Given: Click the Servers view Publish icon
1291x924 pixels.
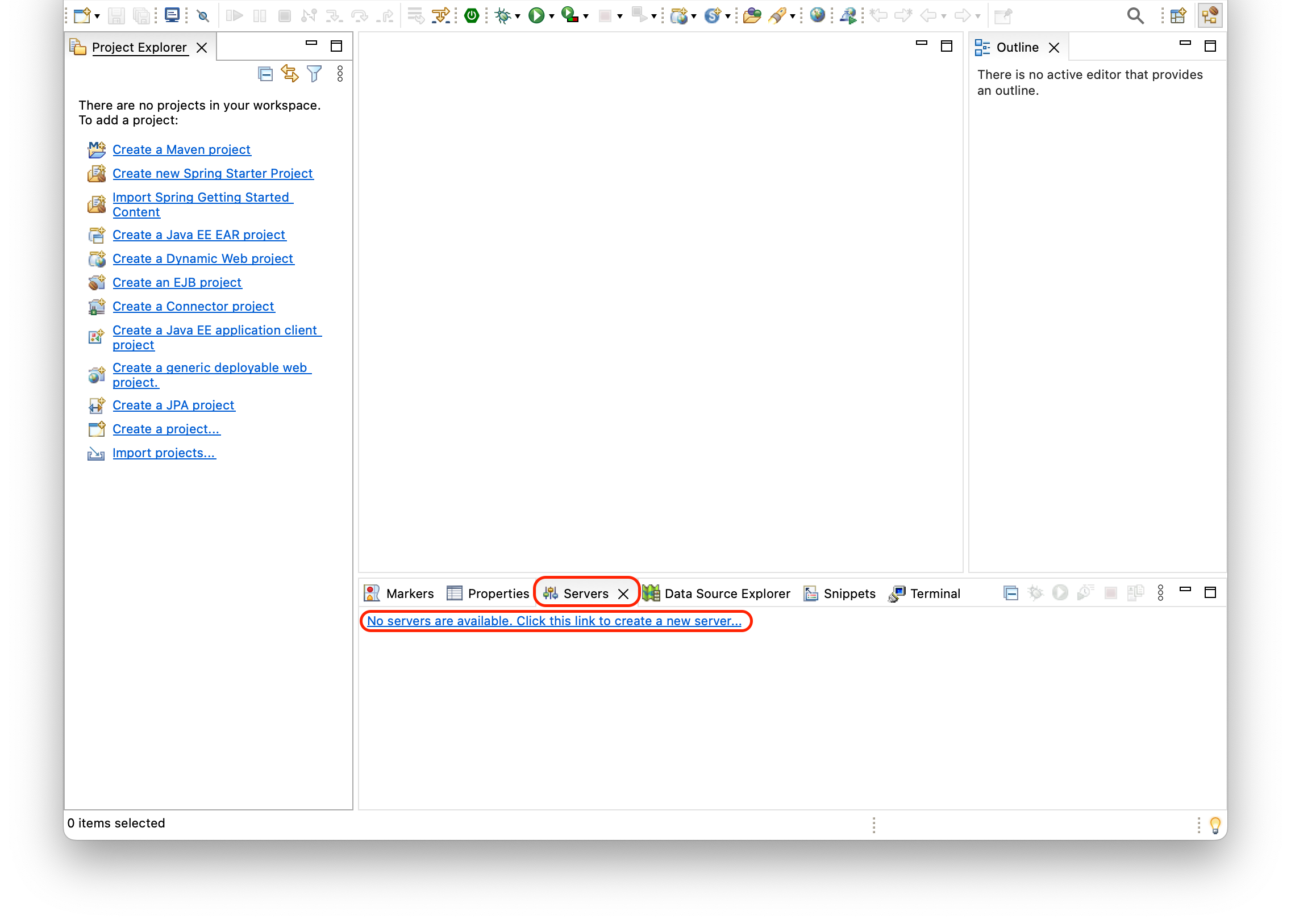Looking at the screenshot, I should pyautogui.click(x=1135, y=593).
